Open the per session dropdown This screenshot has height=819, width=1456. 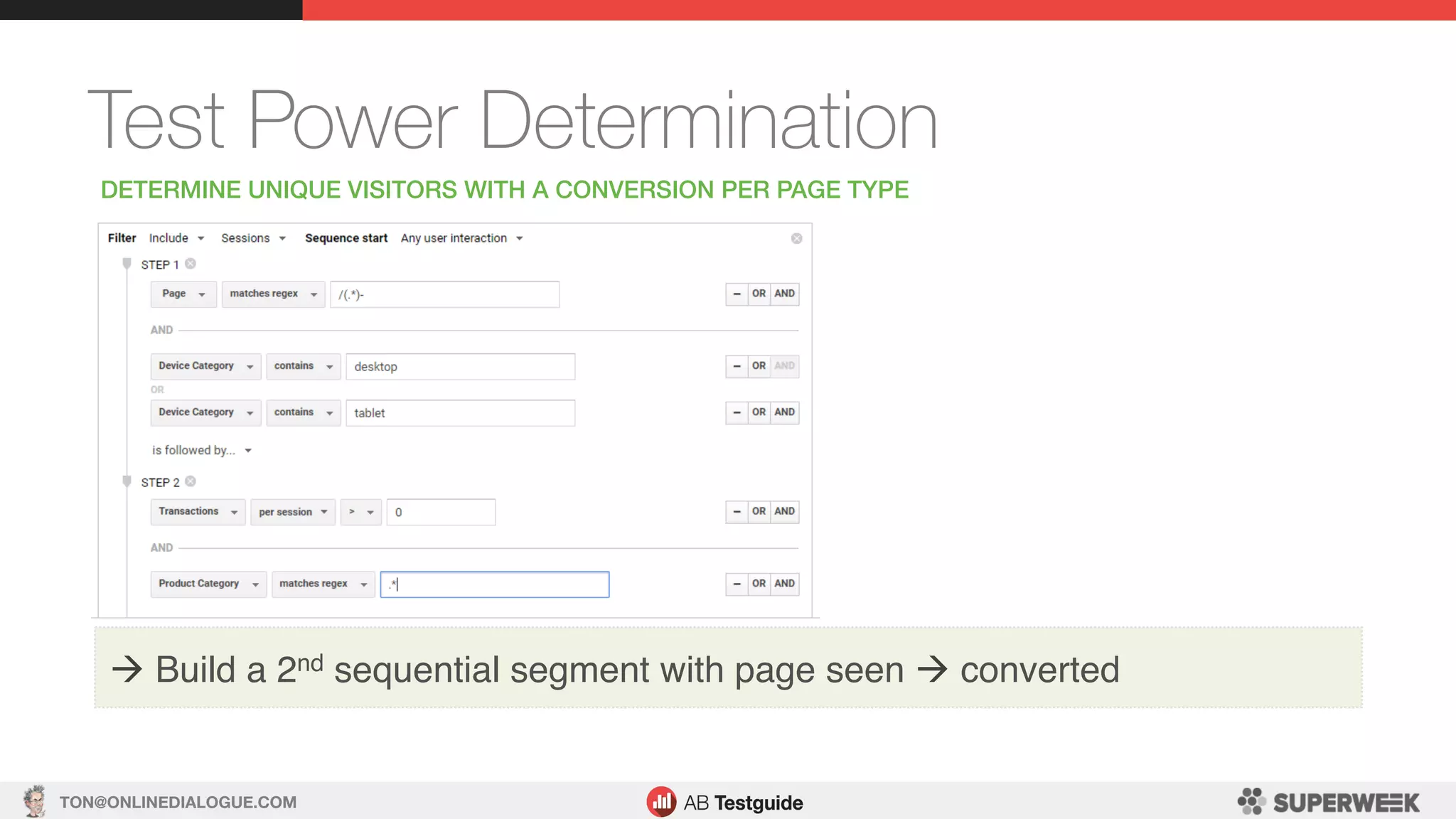(x=293, y=512)
